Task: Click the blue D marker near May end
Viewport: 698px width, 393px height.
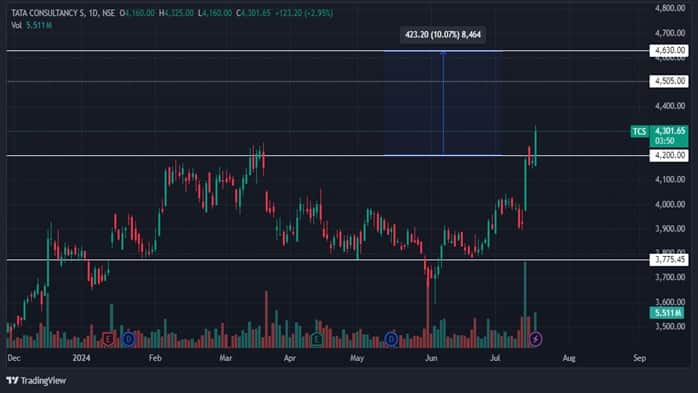Action: 391,339
